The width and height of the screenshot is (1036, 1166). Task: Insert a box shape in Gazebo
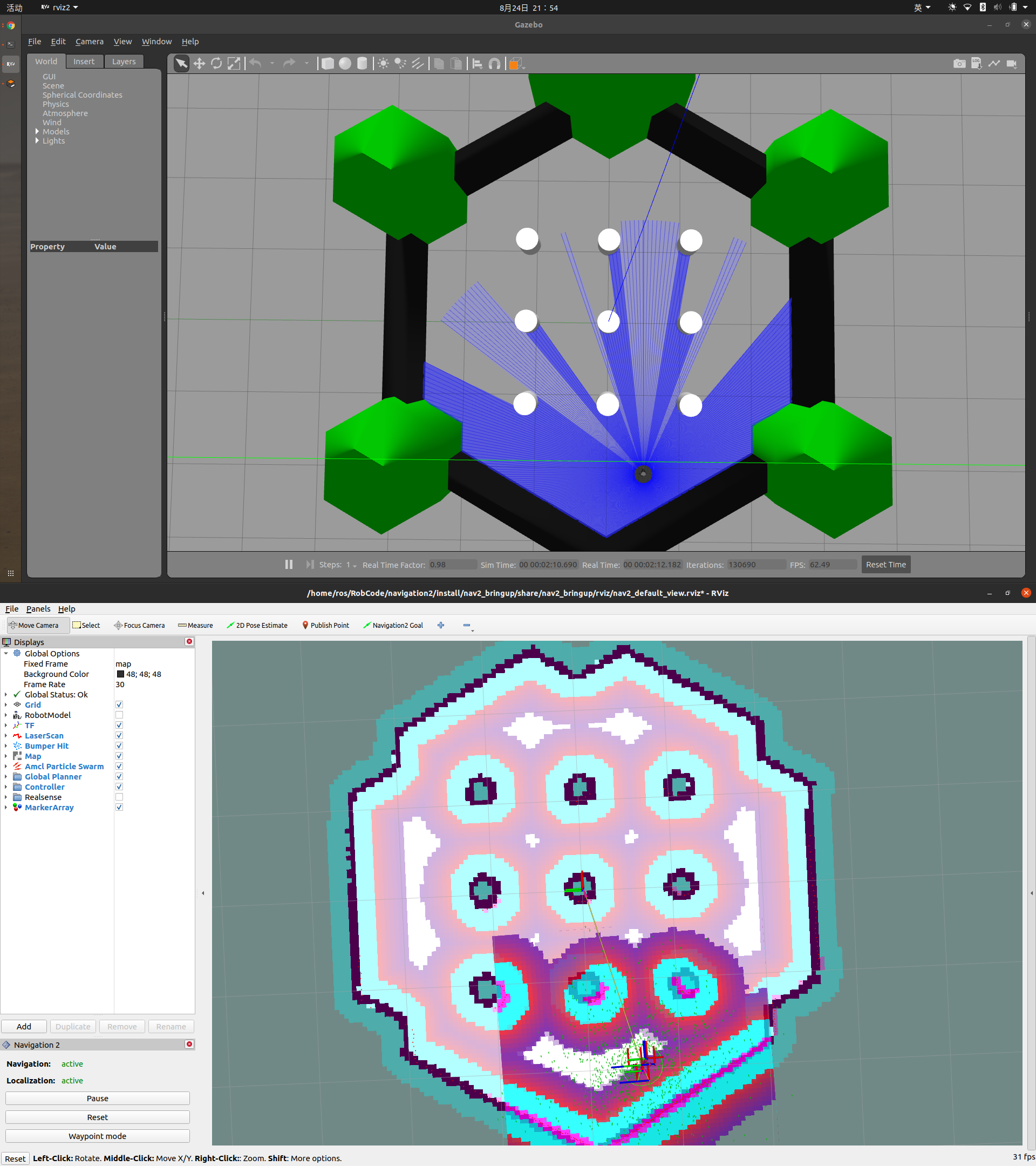pos(328,63)
